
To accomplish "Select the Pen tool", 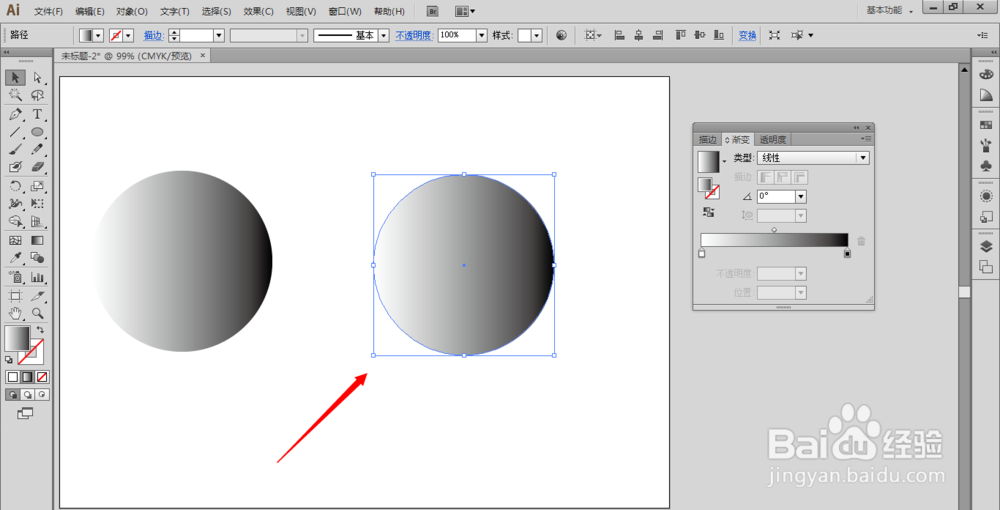I will (x=16, y=114).
